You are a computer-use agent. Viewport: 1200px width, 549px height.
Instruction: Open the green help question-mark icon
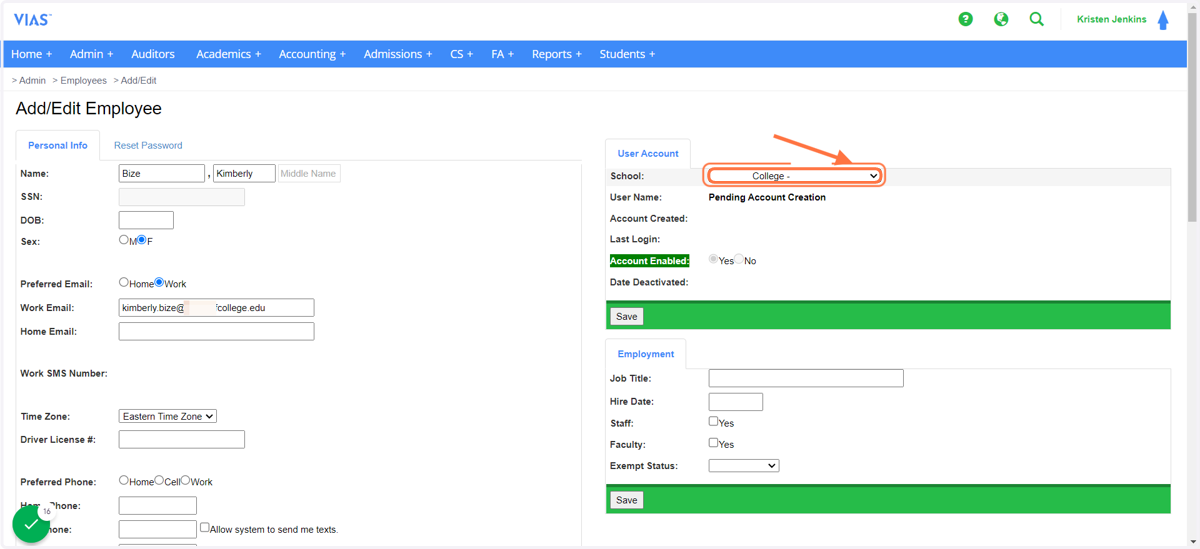click(965, 19)
